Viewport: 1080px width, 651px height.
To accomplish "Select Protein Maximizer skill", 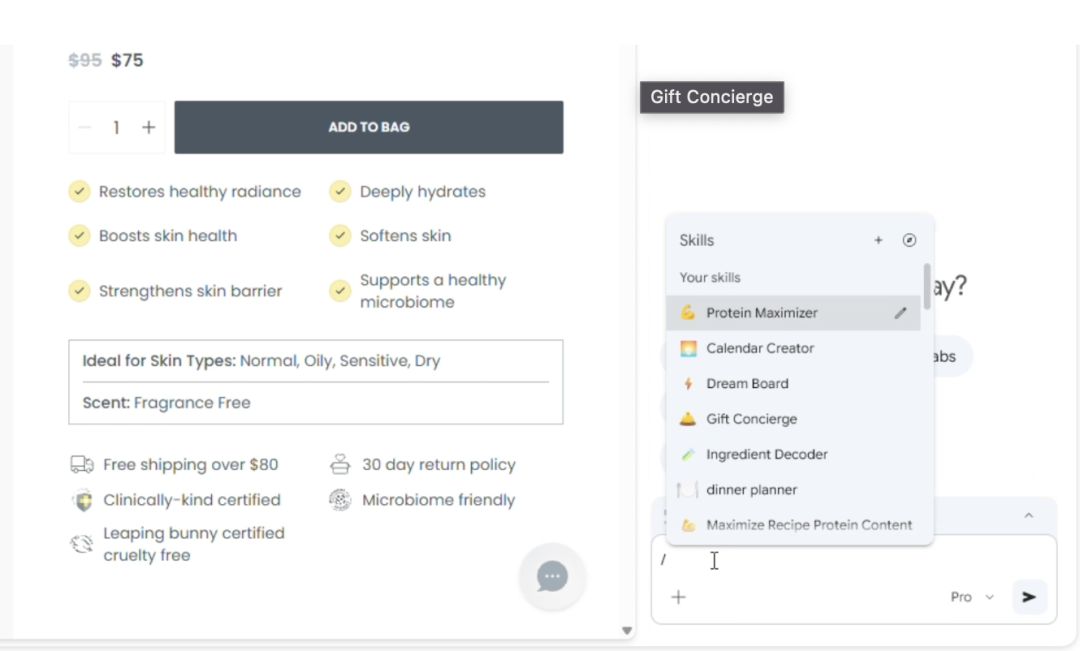I will click(x=762, y=313).
